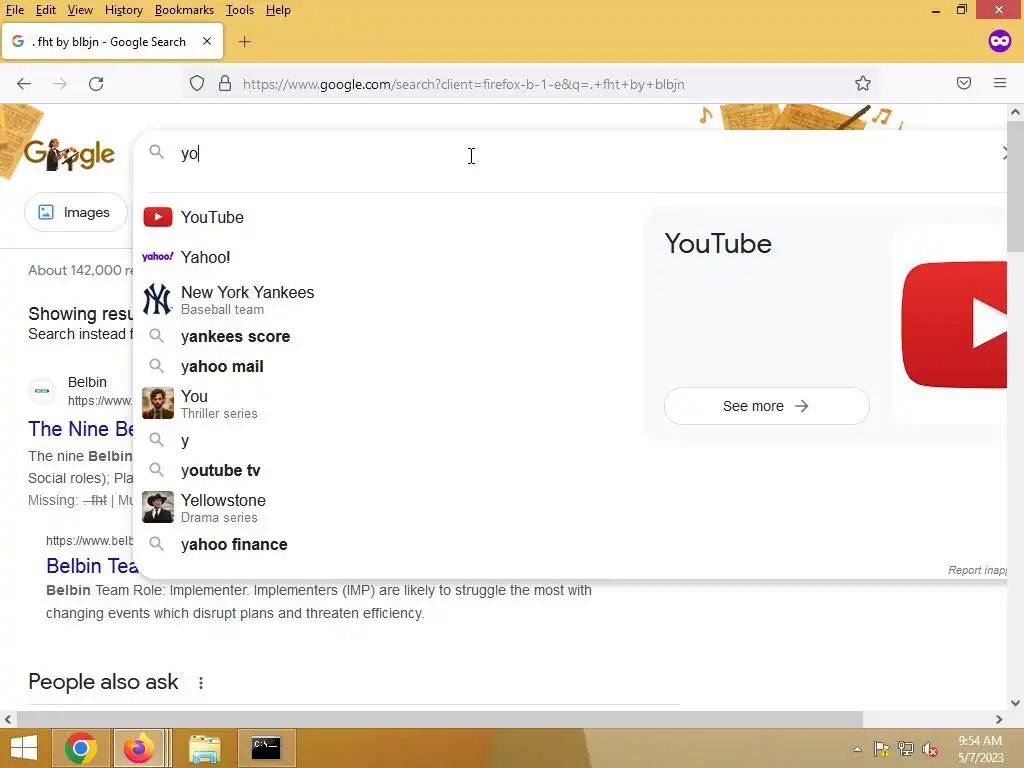Click the Action Center flag tray icon
Image resolution: width=1024 pixels, height=768 pixels.
coord(881,749)
